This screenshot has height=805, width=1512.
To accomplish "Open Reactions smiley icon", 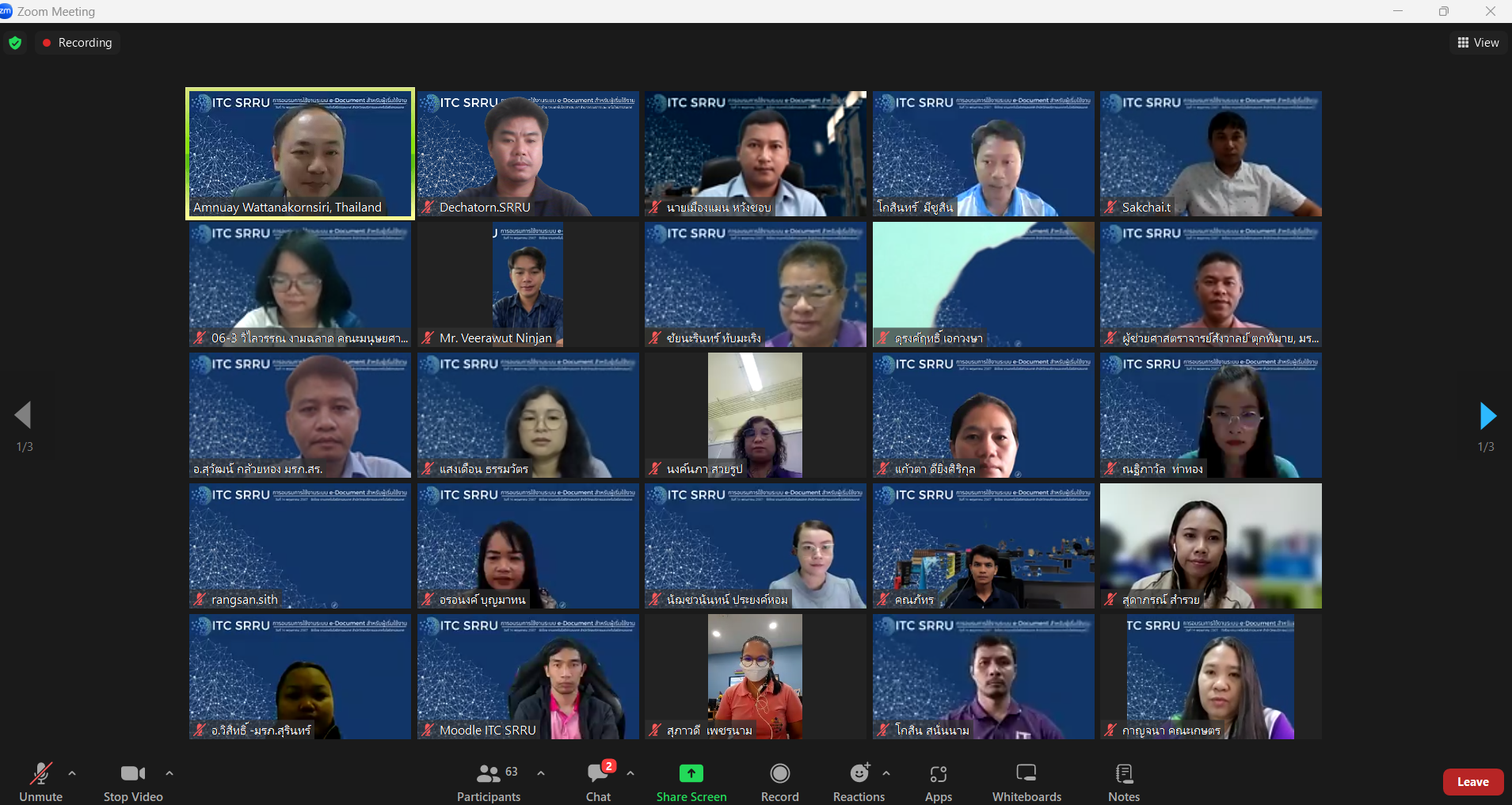I will 859,773.
